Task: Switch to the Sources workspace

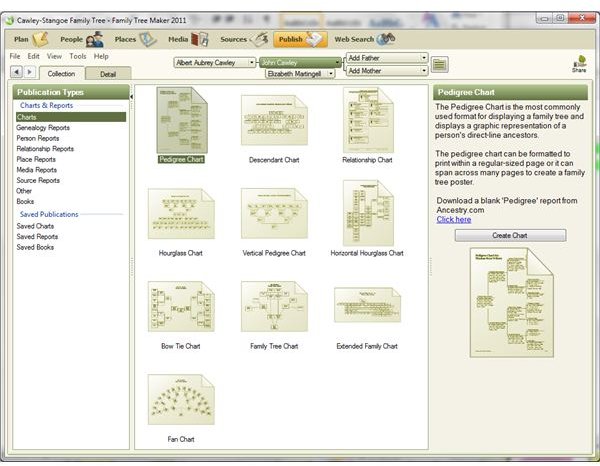Action: pos(244,39)
